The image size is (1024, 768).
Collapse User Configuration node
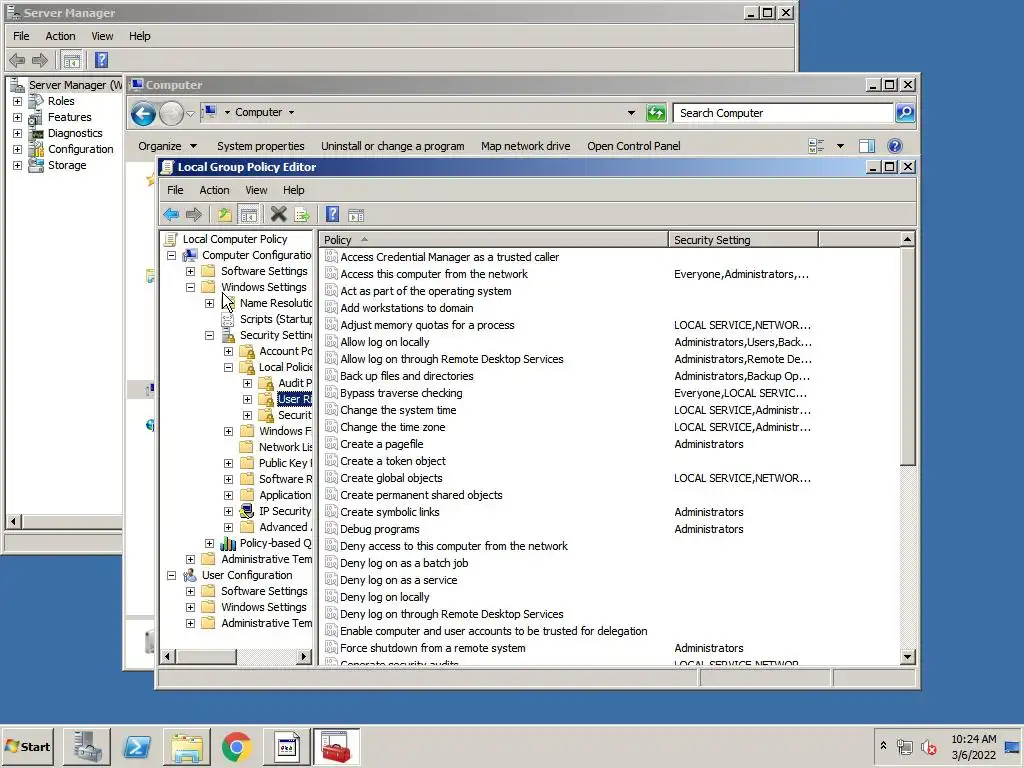[x=171, y=575]
